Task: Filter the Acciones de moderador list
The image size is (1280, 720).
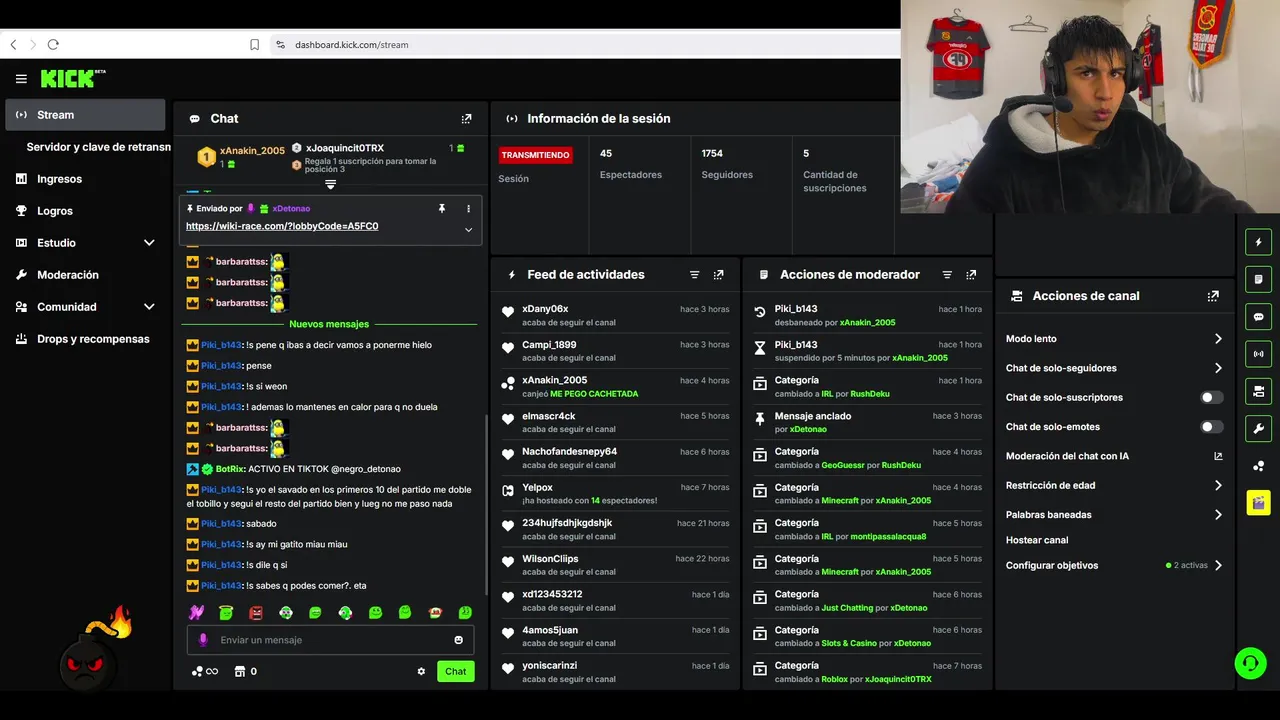Action: tap(947, 275)
